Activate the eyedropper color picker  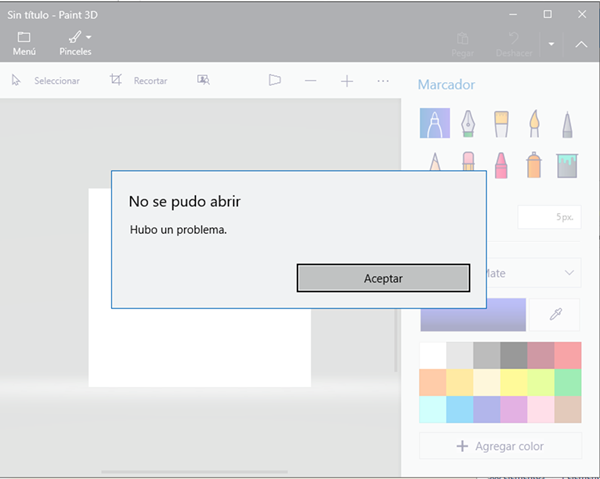[557, 314]
